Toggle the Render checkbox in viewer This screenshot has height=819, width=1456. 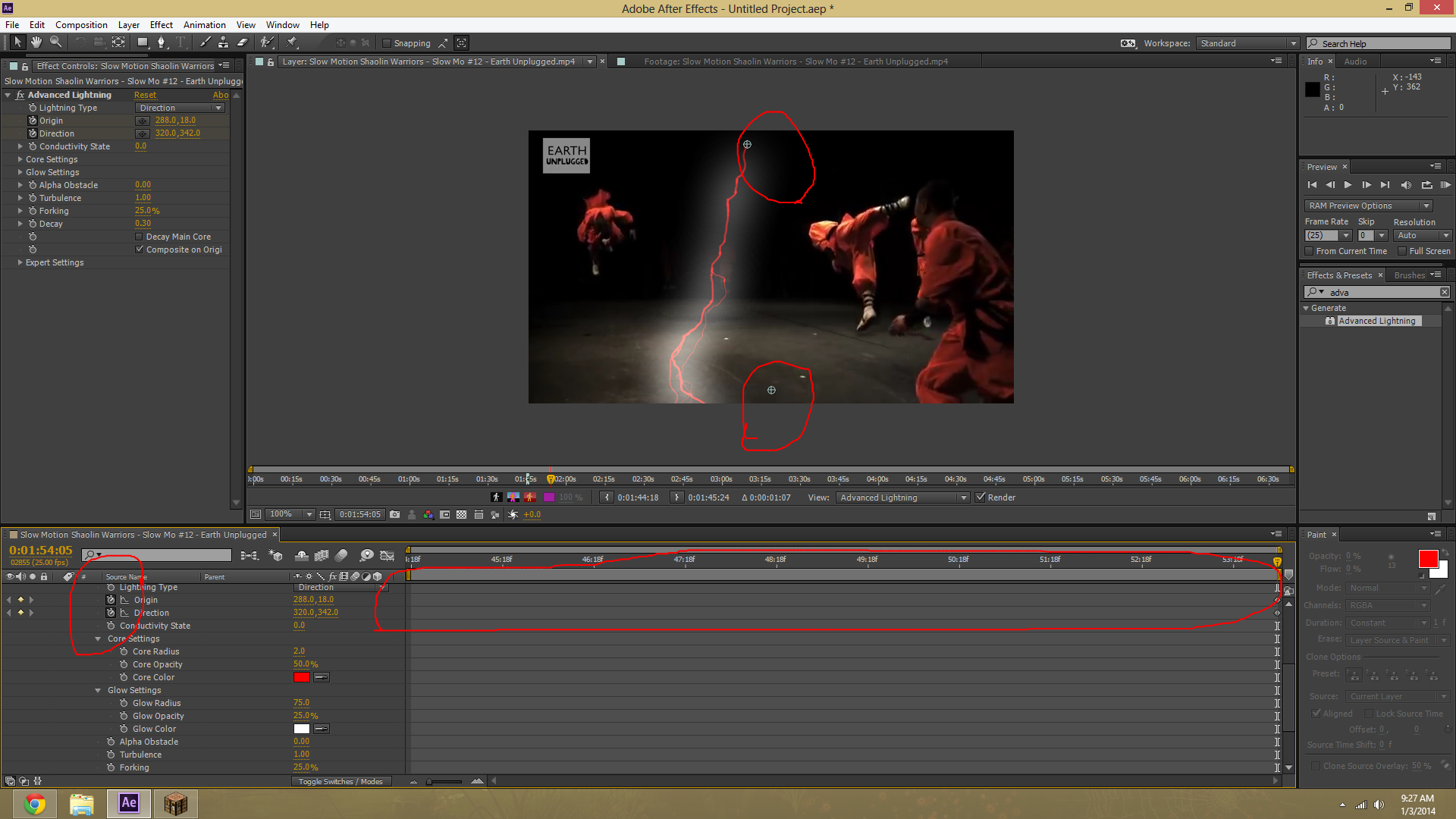[981, 497]
